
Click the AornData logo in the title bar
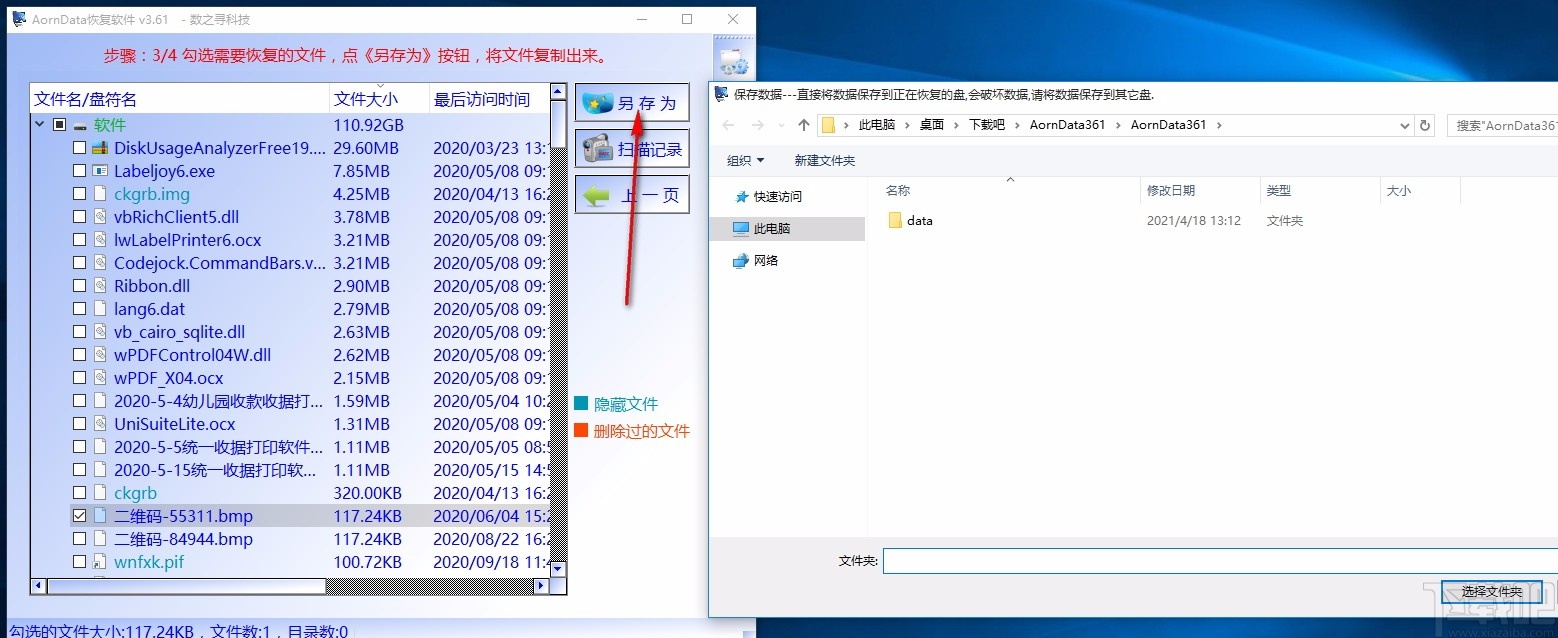18,18
